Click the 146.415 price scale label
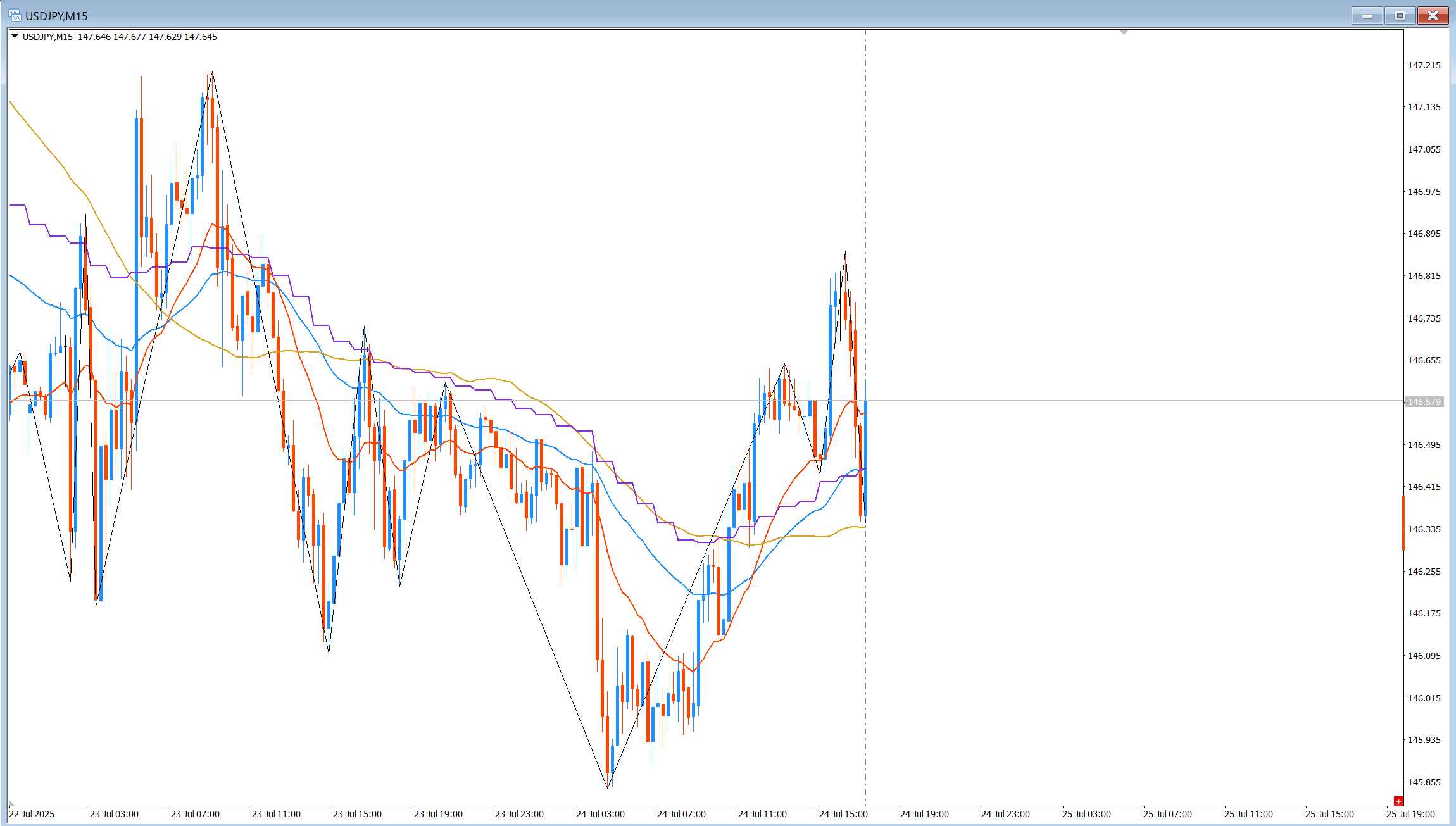The height and width of the screenshot is (826, 1456). [1424, 487]
